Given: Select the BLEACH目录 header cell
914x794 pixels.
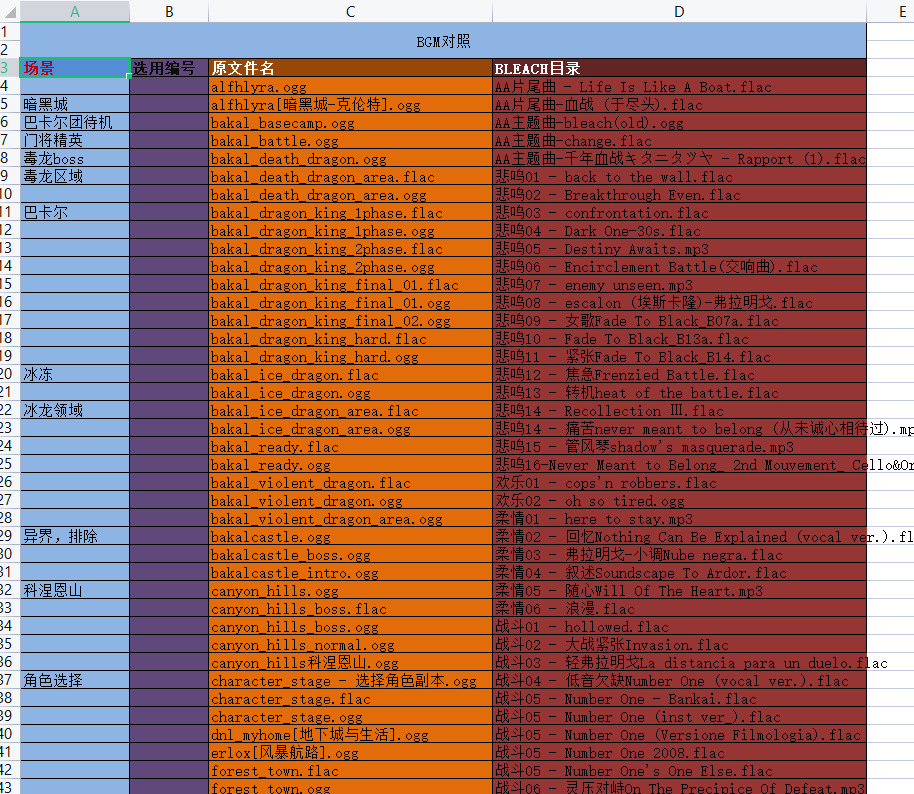Looking at the screenshot, I should tap(679, 68).
